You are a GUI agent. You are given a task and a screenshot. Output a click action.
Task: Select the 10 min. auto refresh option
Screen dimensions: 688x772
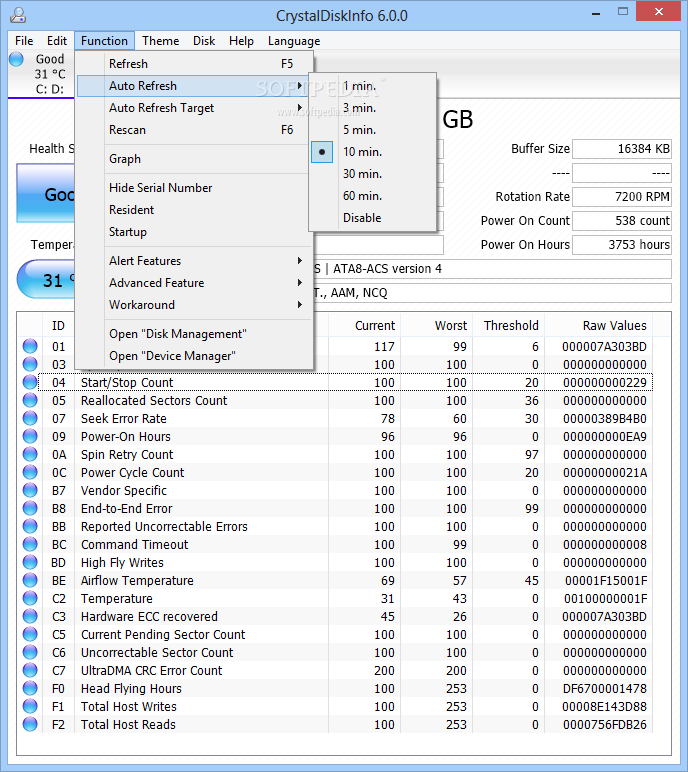(372, 152)
